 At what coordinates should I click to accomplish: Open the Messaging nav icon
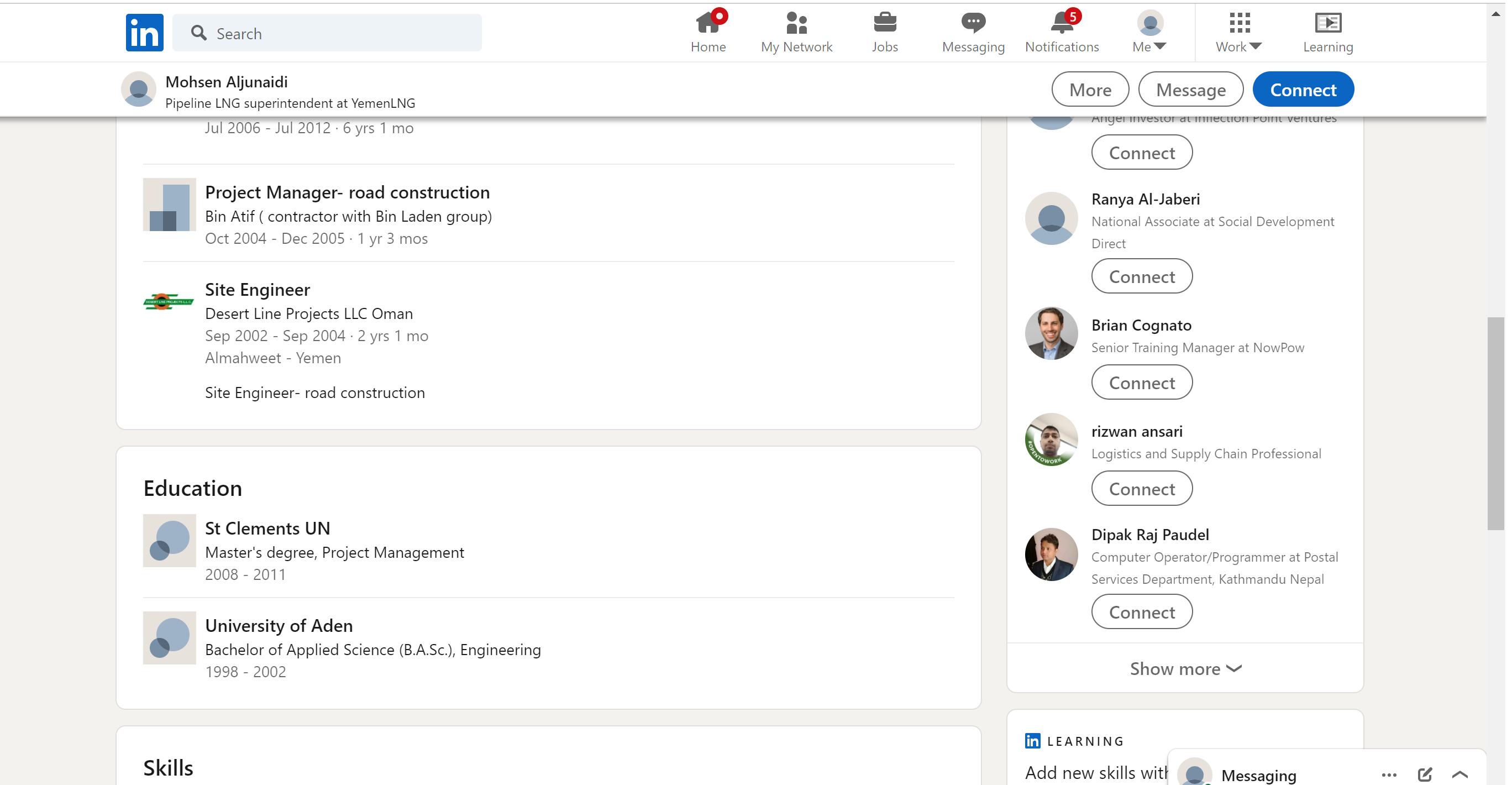tap(973, 23)
